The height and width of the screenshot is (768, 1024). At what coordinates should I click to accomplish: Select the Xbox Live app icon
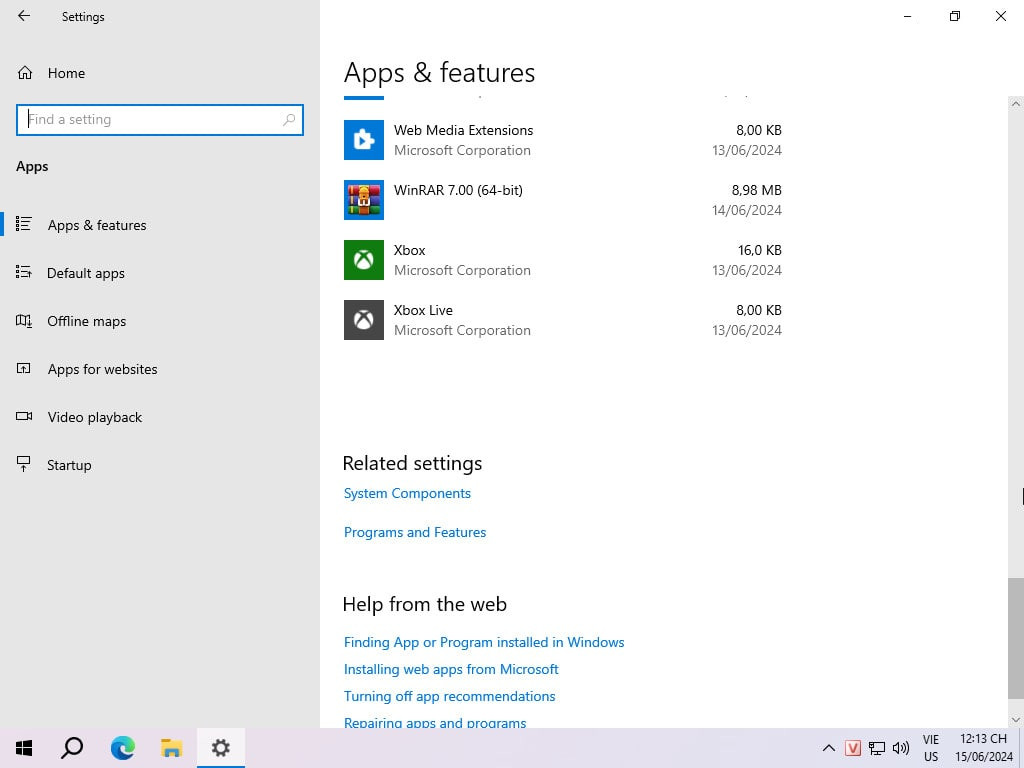click(364, 320)
